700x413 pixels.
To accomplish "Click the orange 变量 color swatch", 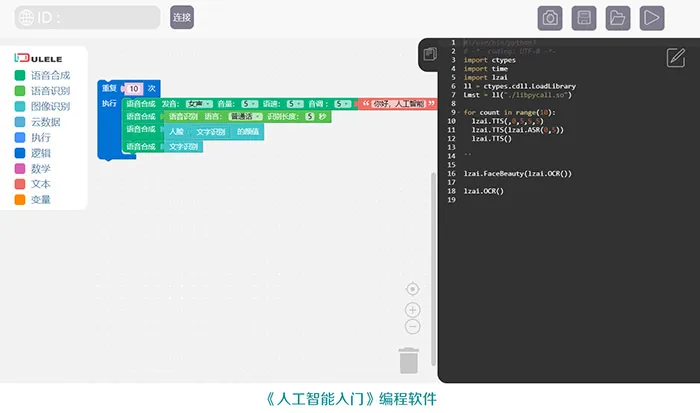I will (x=20, y=200).
